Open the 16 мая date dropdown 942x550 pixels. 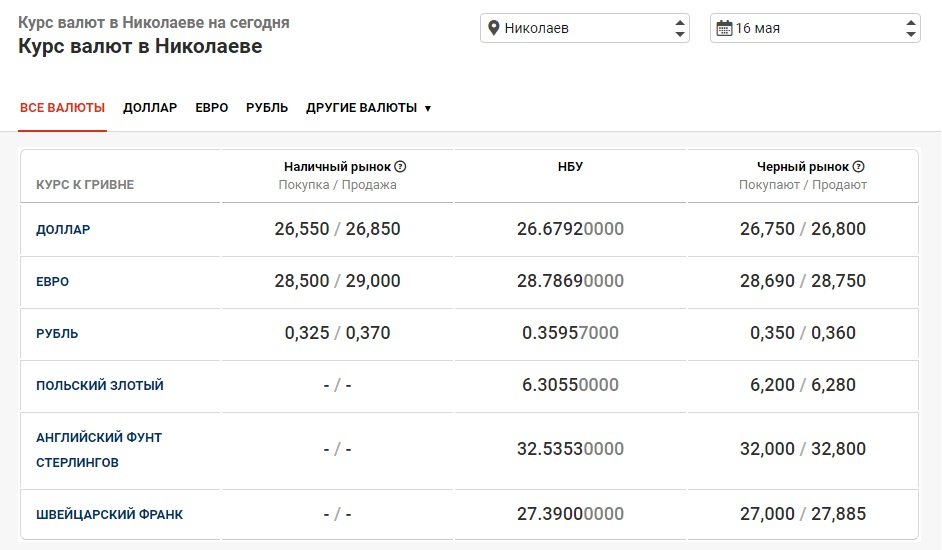pyautogui.click(x=815, y=28)
